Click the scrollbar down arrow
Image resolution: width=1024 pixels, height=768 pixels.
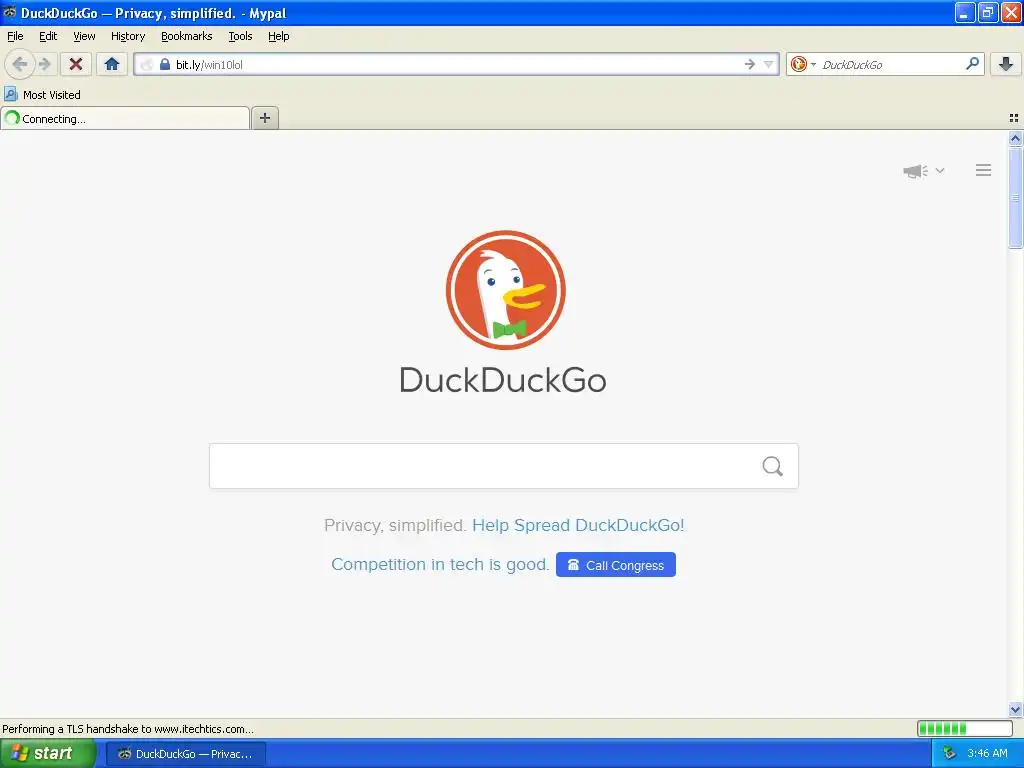point(1015,709)
